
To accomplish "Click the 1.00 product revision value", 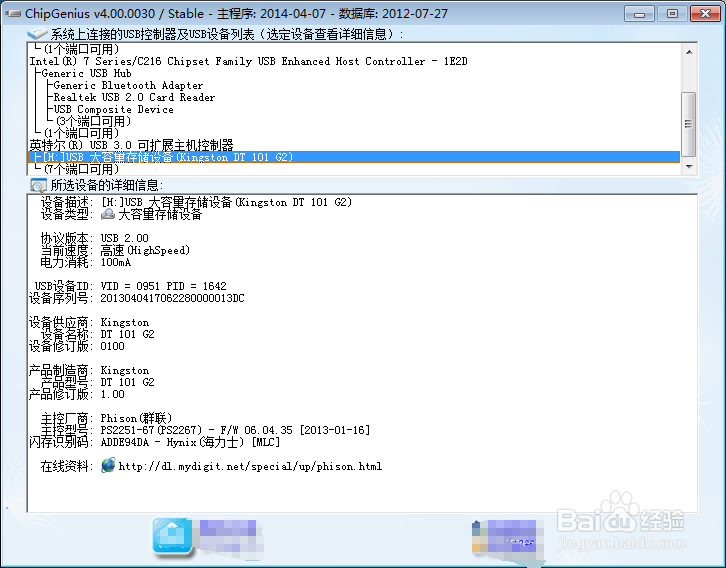I will pyautogui.click(x=113, y=394).
